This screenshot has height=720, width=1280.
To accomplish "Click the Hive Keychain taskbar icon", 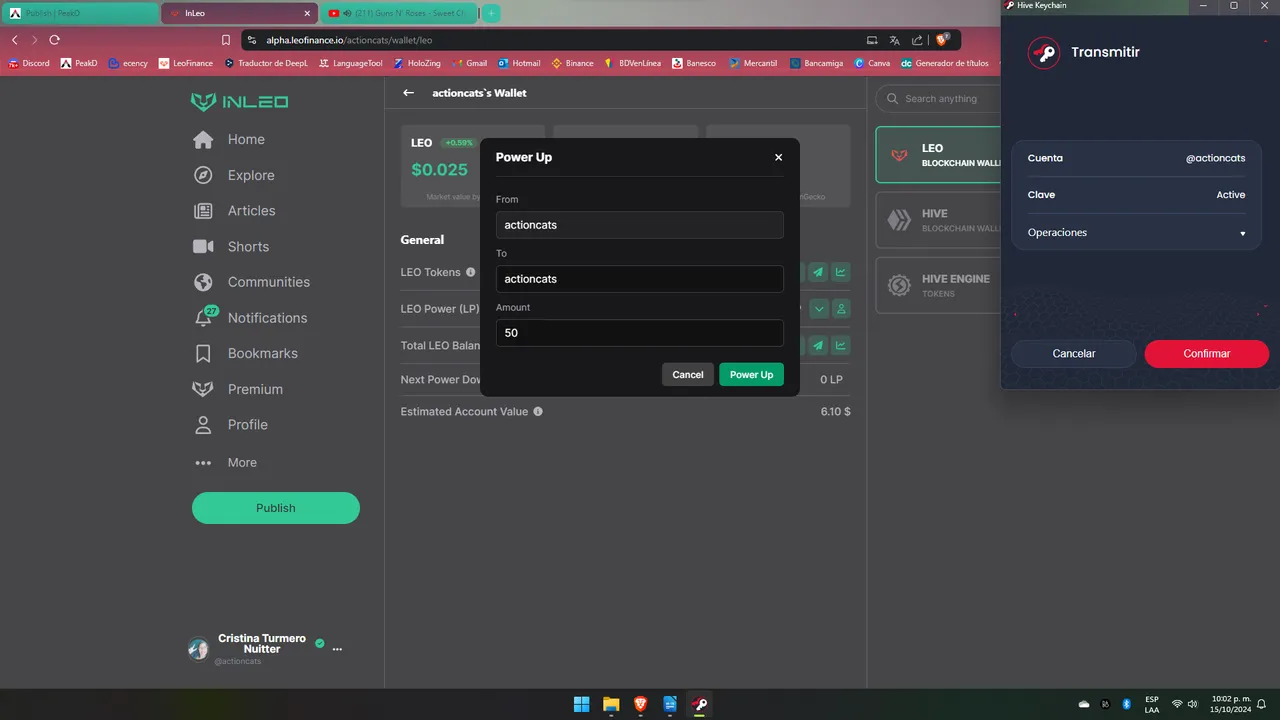I will [700, 704].
